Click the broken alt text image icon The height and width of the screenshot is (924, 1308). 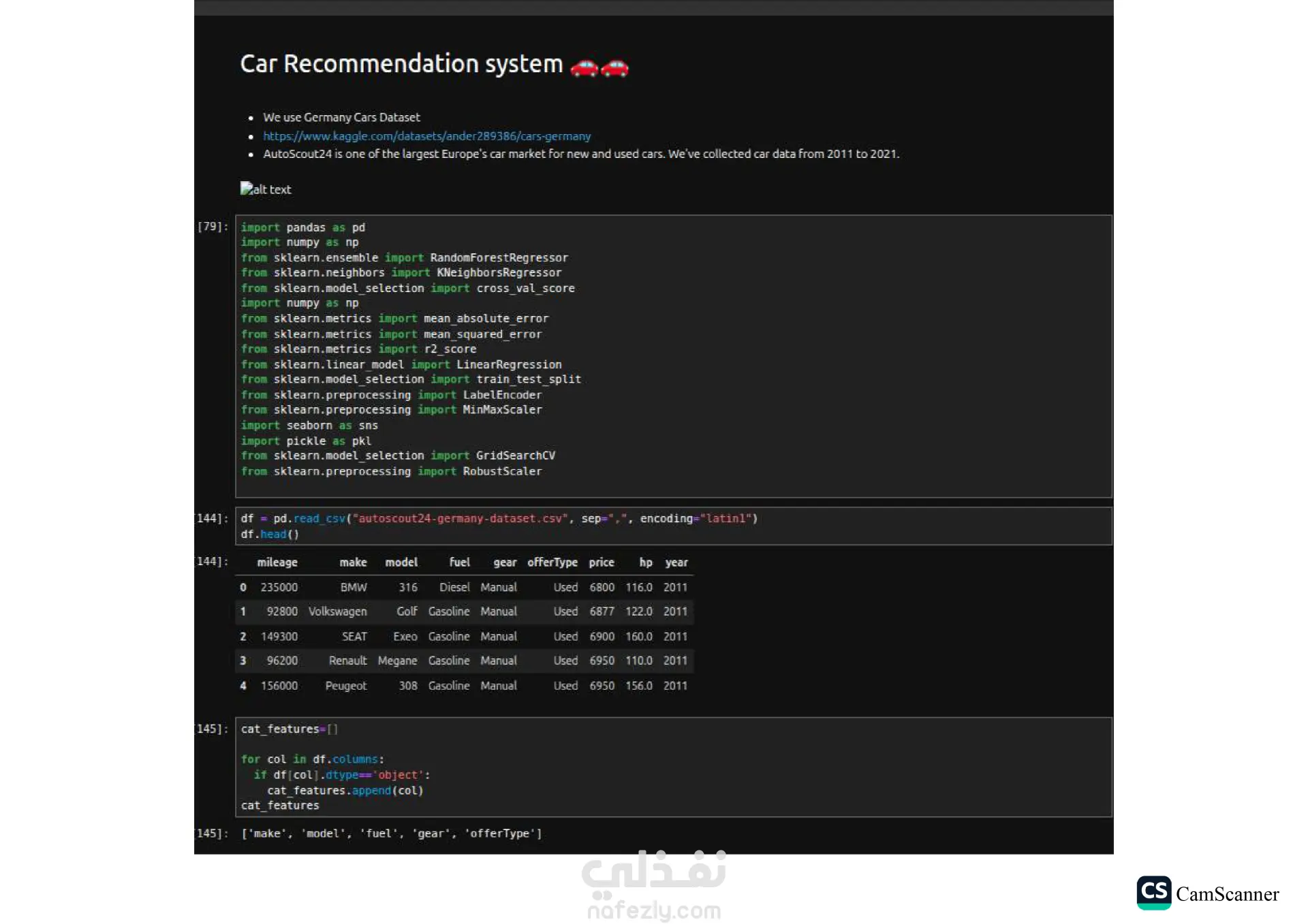pyautogui.click(x=247, y=189)
